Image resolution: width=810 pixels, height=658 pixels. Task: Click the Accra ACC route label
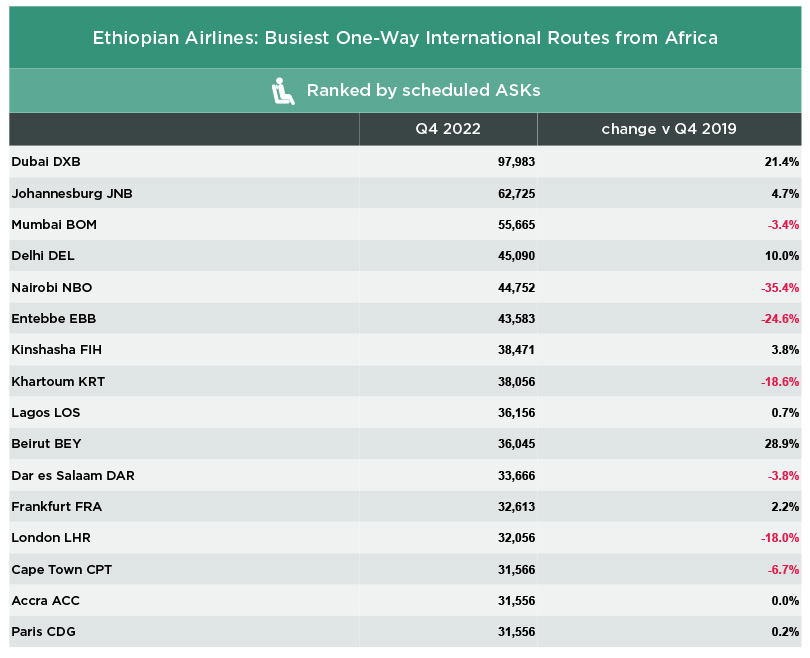(x=45, y=600)
